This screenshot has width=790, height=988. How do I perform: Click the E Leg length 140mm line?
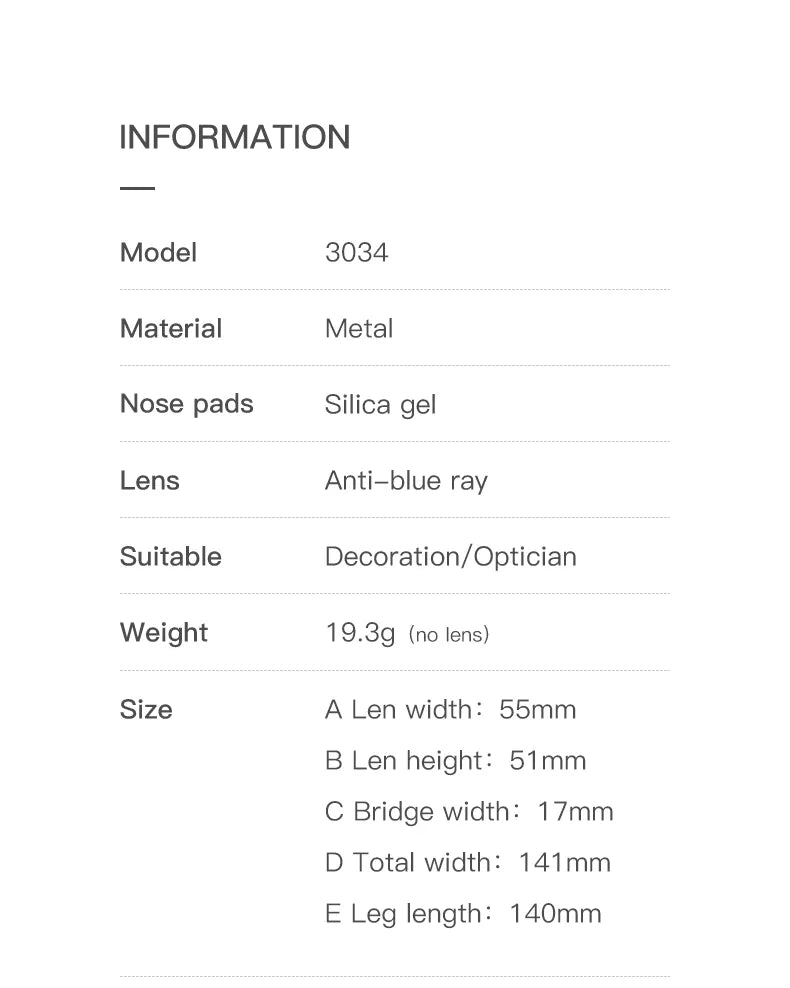(x=463, y=914)
